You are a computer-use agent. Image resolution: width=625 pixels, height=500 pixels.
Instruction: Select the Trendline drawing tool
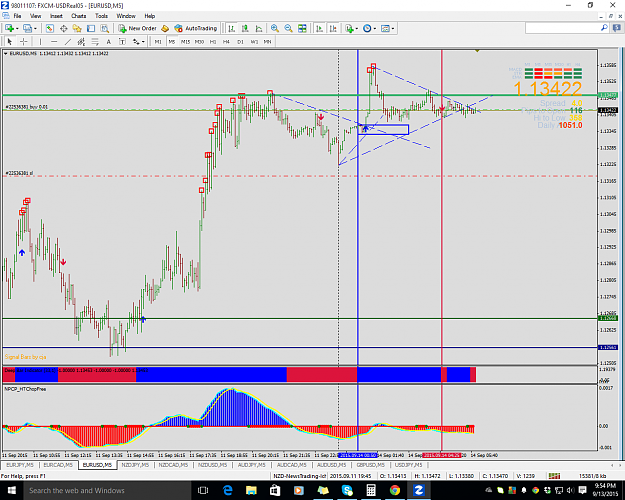[x=68, y=41]
